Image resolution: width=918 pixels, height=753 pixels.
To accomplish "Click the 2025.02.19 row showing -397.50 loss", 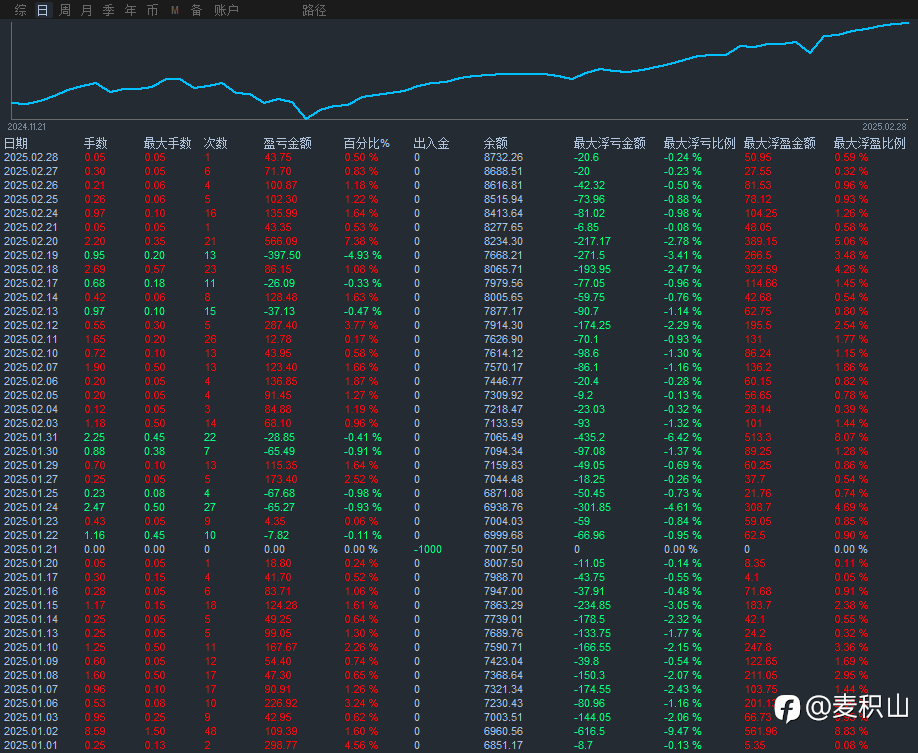I will point(31,255).
